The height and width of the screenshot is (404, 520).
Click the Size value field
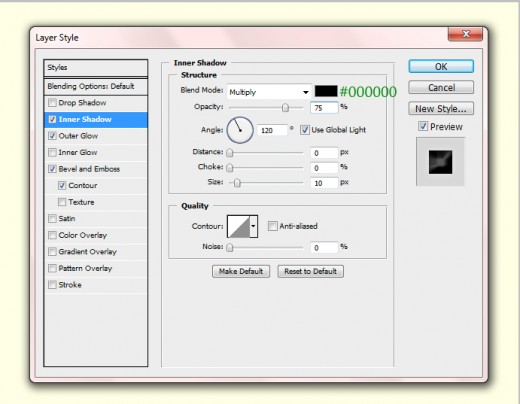tap(324, 183)
